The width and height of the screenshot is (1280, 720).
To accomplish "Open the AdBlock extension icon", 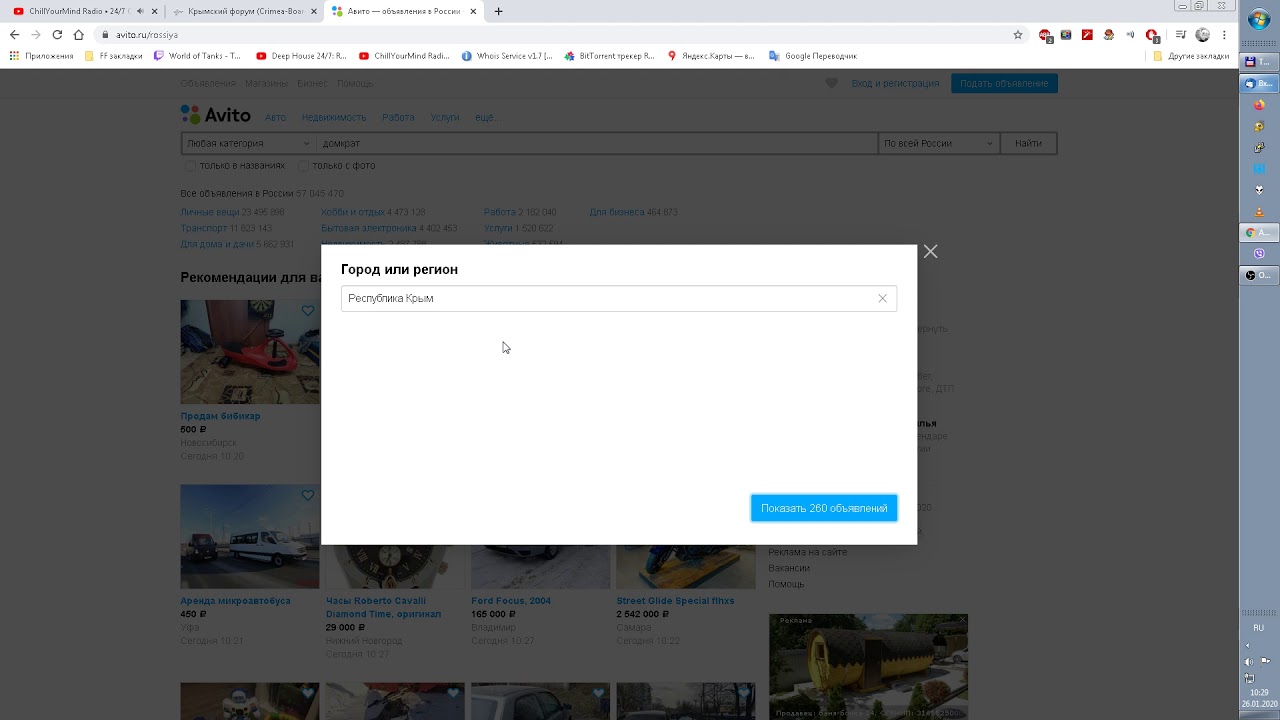I will (x=1045, y=35).
